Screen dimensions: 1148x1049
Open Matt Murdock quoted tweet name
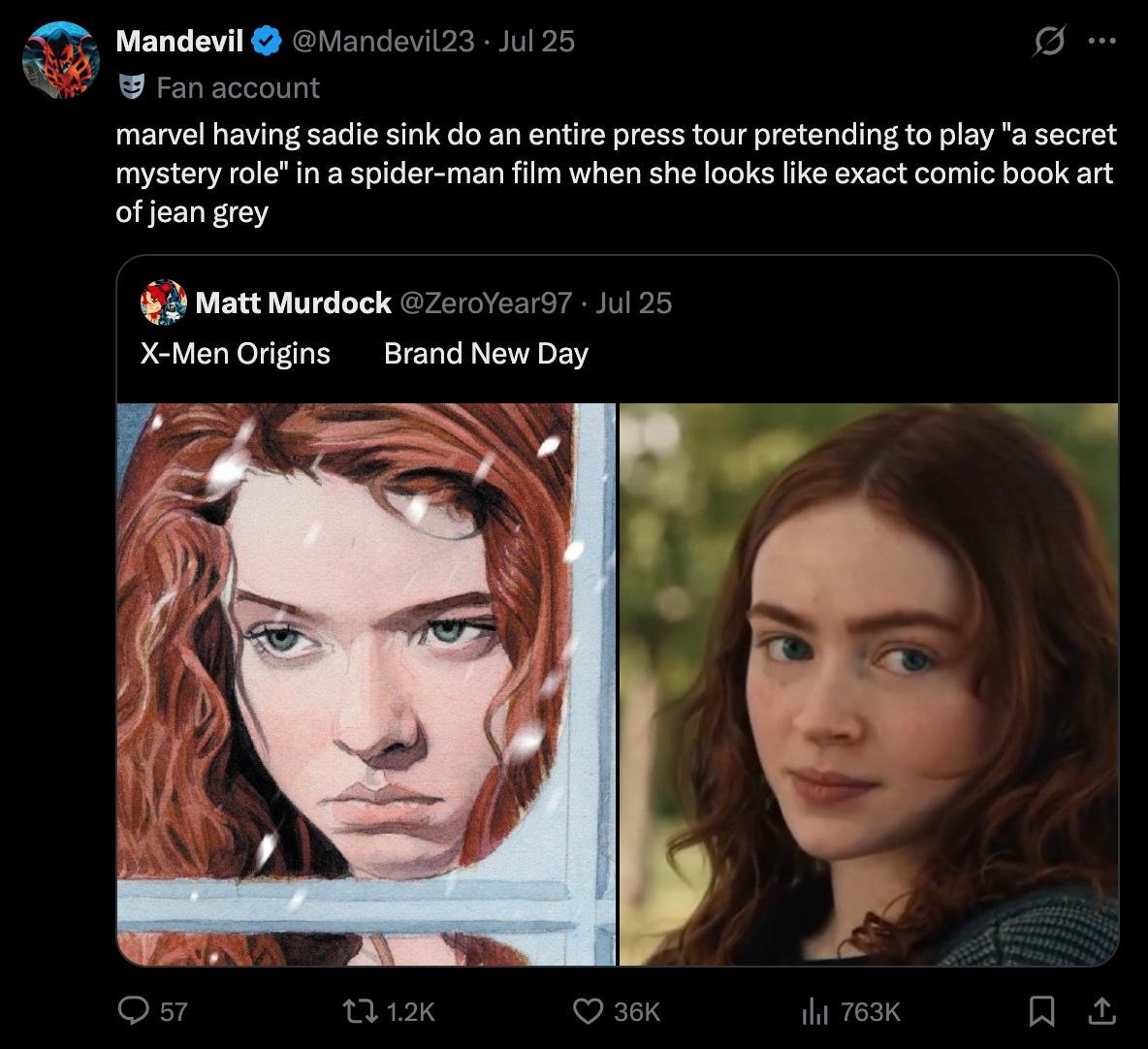(x=293, y=303)
